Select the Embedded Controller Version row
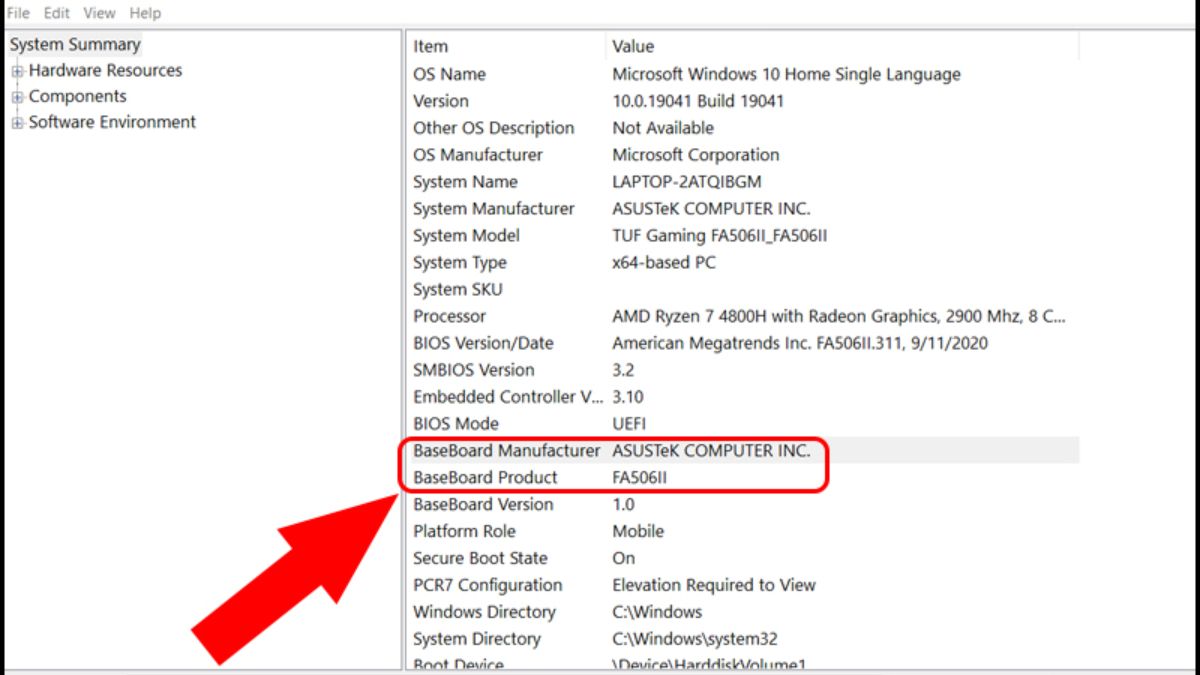The width and height of the screenshot is (1200, 675). (743, 397)
